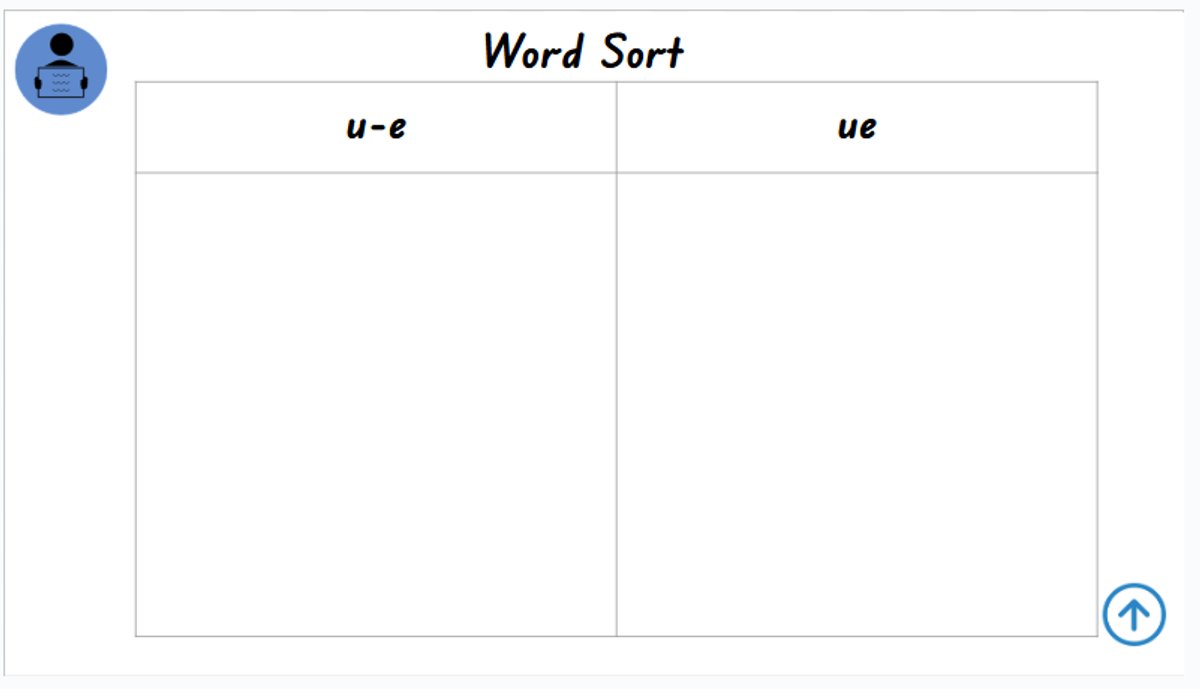Click inside the empty ue column
Screen dimensions: 1200x689
pyautogui.click(x=857, y=400)
